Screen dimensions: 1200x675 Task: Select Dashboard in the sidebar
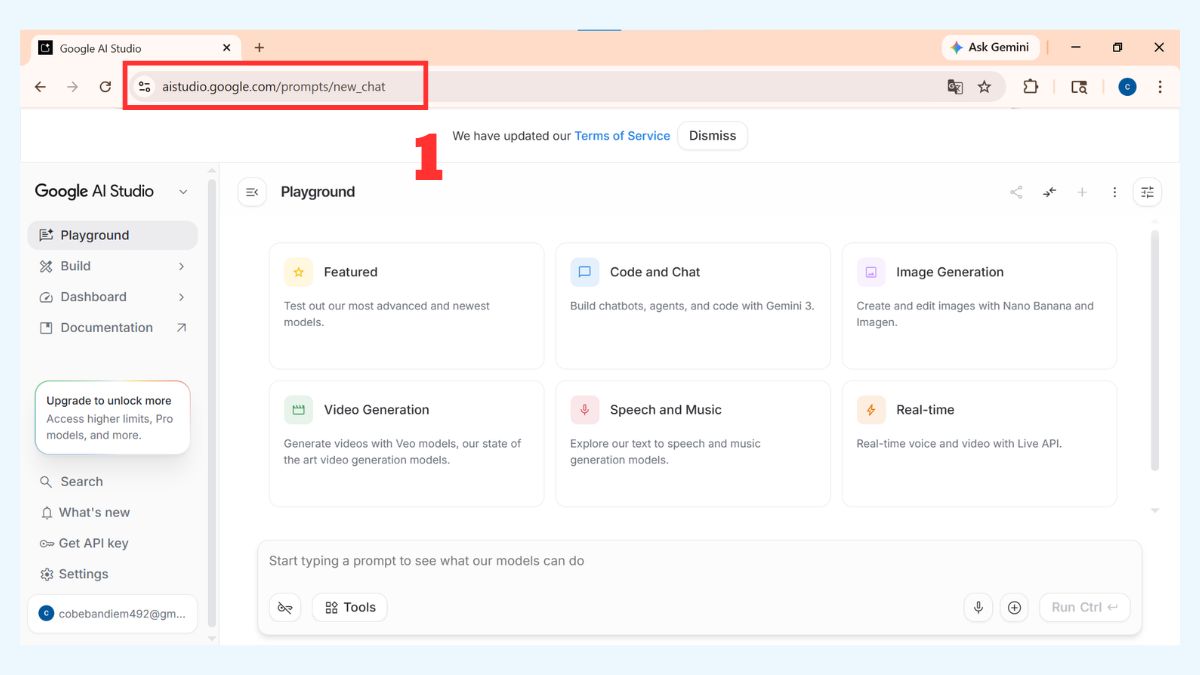pos(112,297)
